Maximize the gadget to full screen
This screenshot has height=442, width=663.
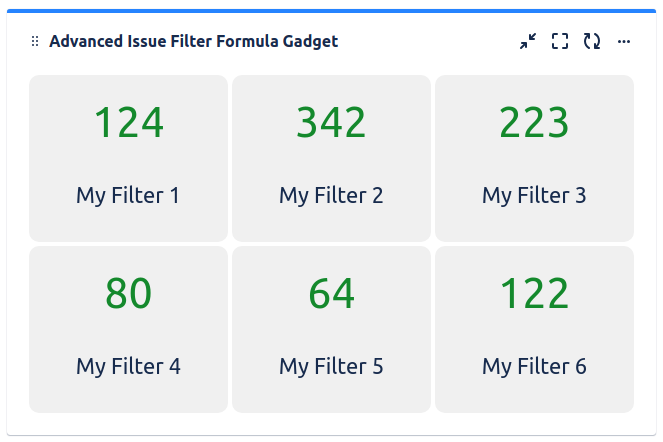(560, 42)
